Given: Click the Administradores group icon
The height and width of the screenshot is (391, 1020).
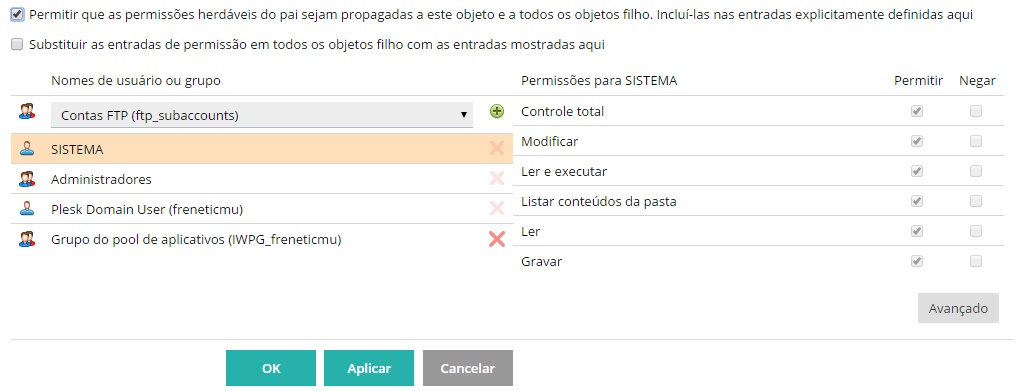Looking at the screenshot, I should pos(27,178).
